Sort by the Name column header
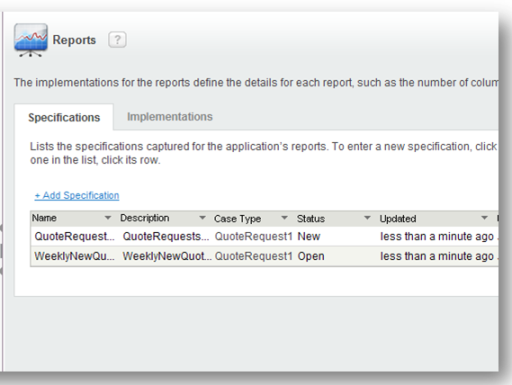 (44, 218)
